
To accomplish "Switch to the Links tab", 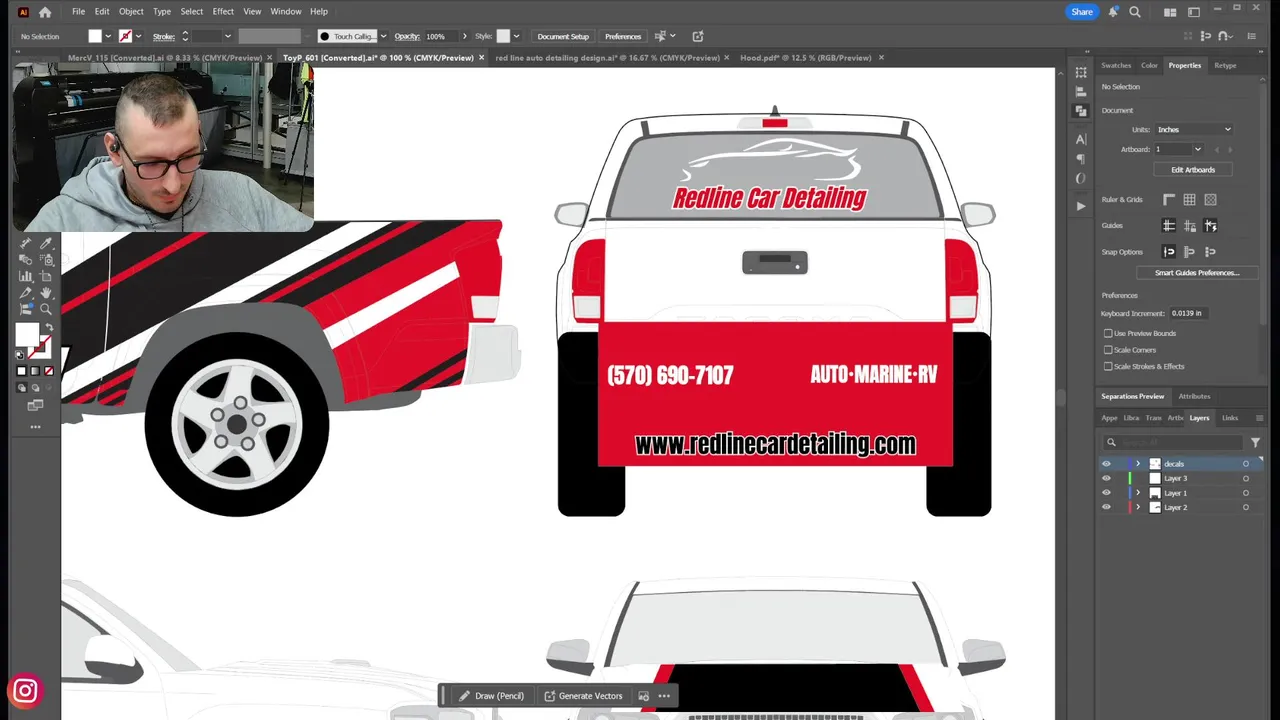I will pos(1230,418).
